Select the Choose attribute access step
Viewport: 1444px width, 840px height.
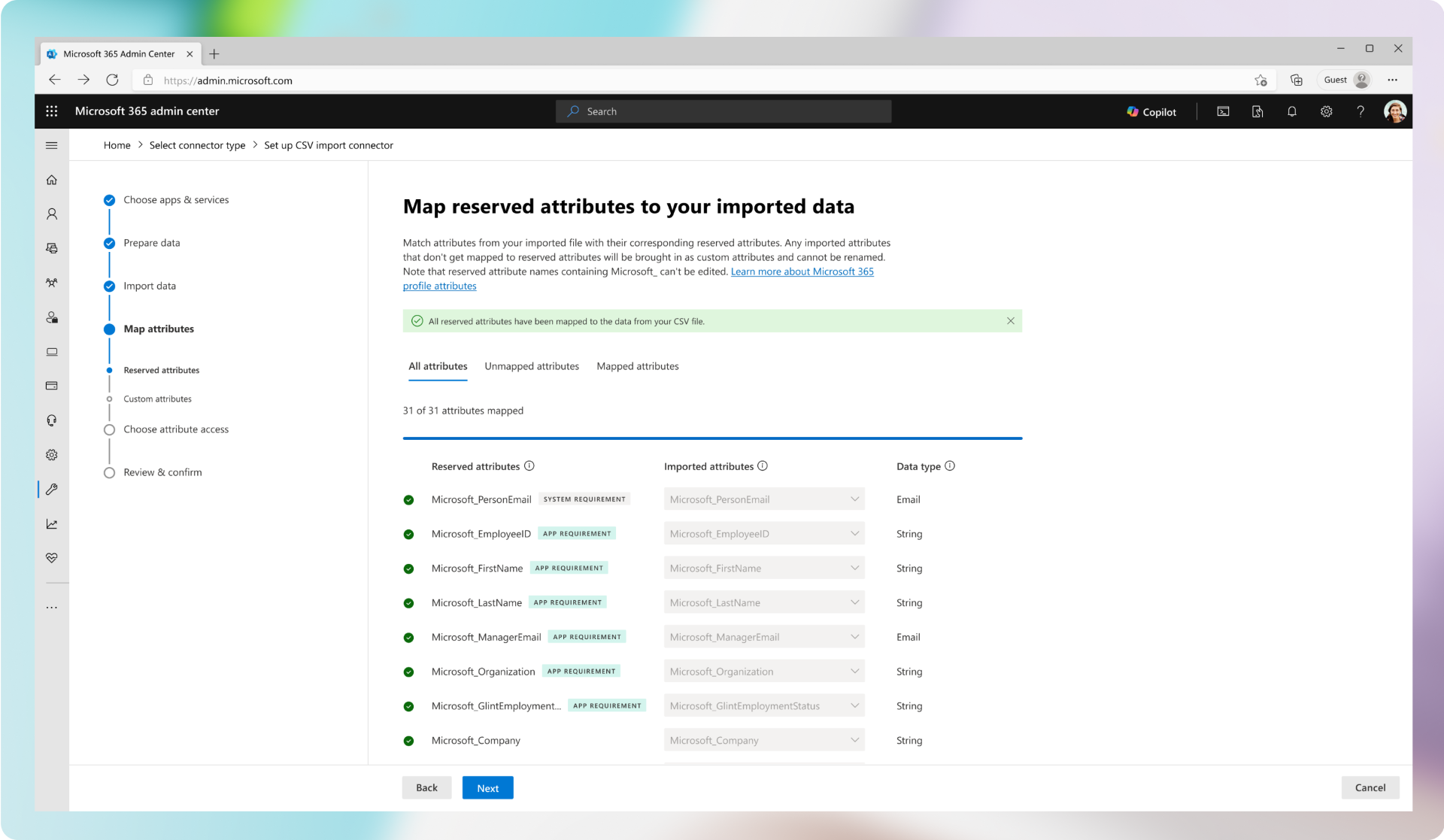[175, 429]
